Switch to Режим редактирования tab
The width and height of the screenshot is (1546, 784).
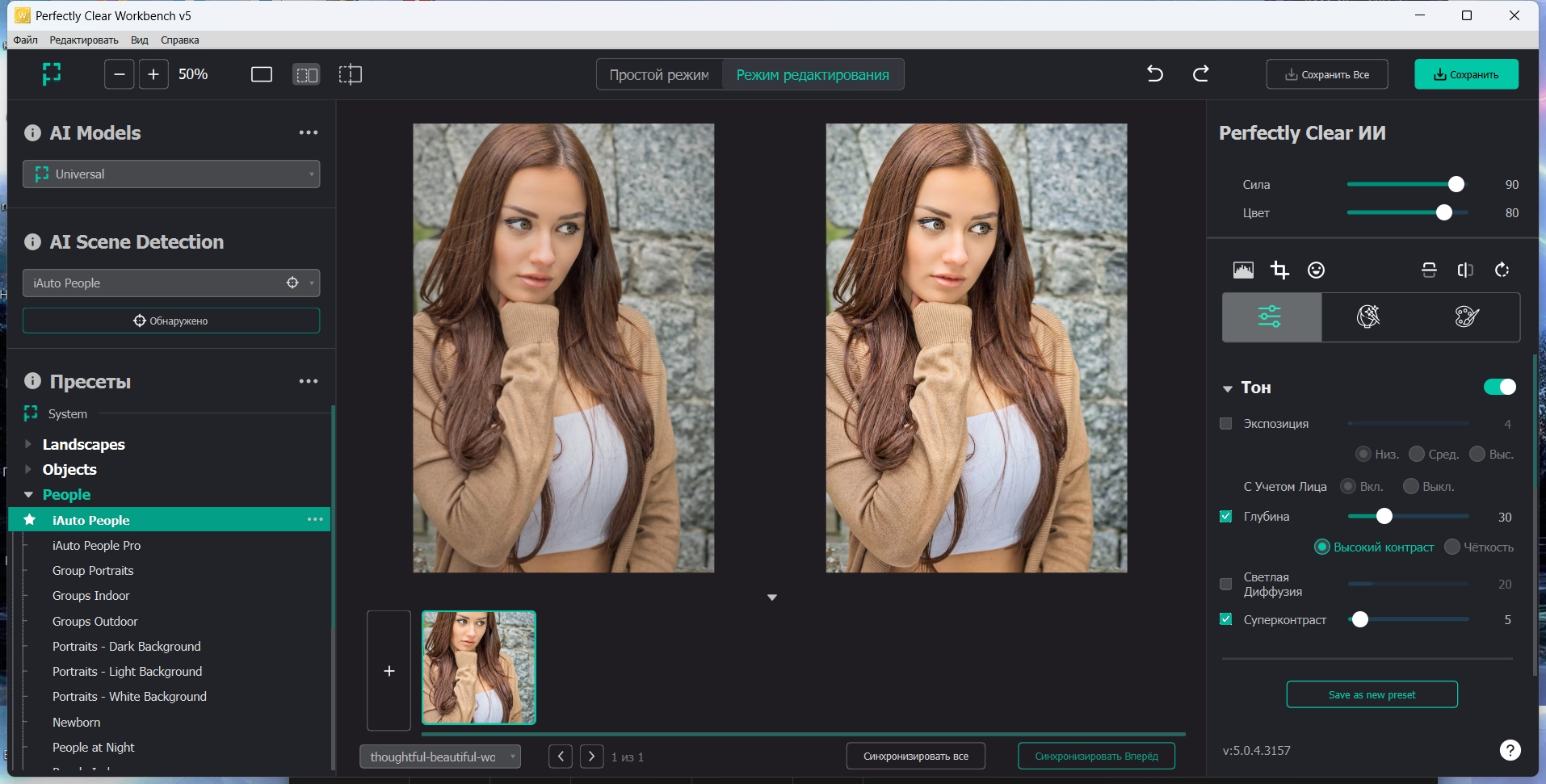tap(813, 74)
